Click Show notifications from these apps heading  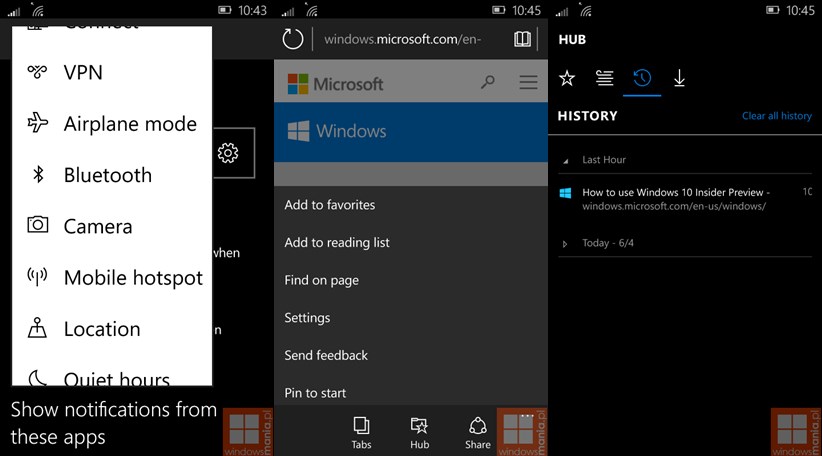113,423
